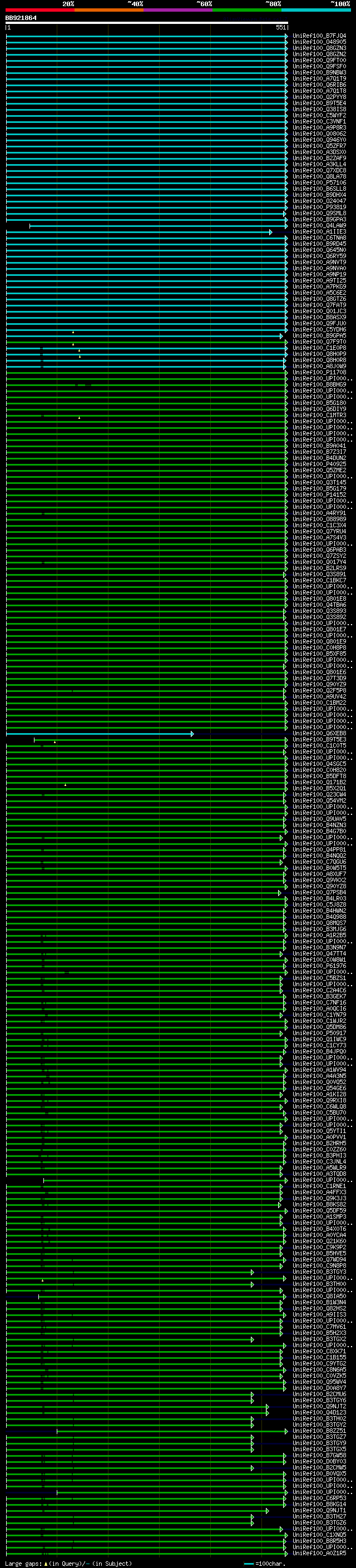
Task: Choose entry UniRef100_A8J0W9
Action: [x=319, y=367]
